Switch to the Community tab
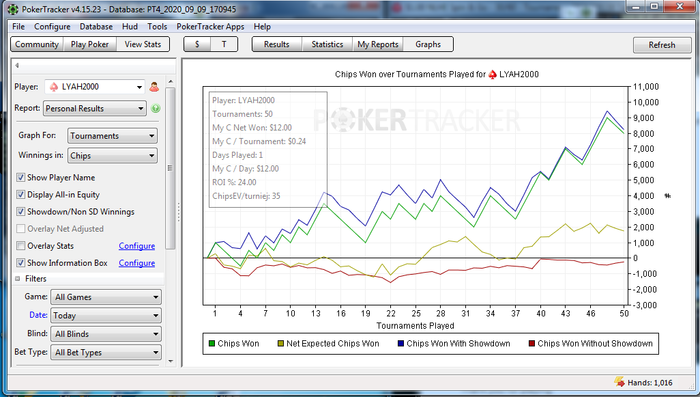Screen dimensions: 700x397 click(x=37, y=44)
